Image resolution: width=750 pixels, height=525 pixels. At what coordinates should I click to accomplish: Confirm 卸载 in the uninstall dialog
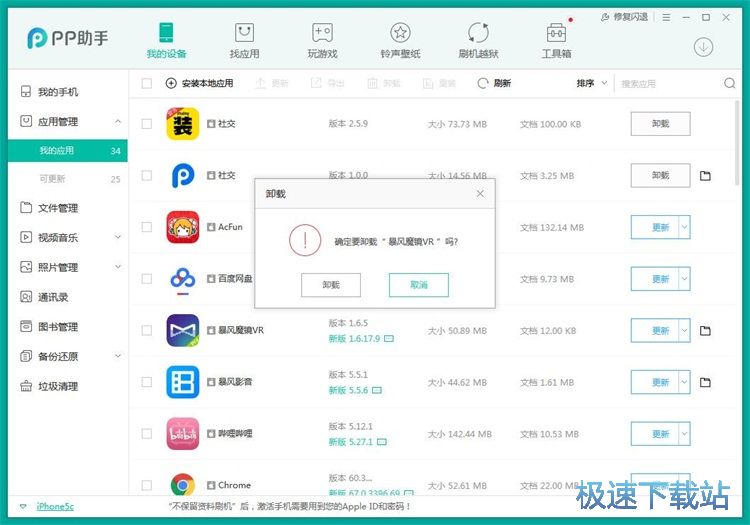coord(331,285)
